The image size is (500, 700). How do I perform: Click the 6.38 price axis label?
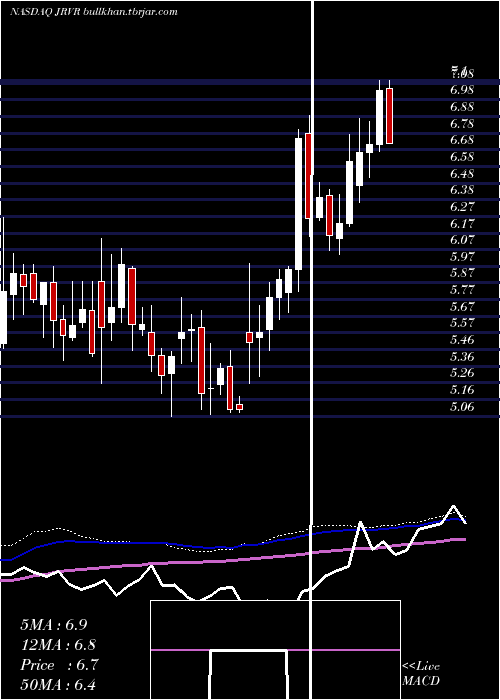(462, 190)
